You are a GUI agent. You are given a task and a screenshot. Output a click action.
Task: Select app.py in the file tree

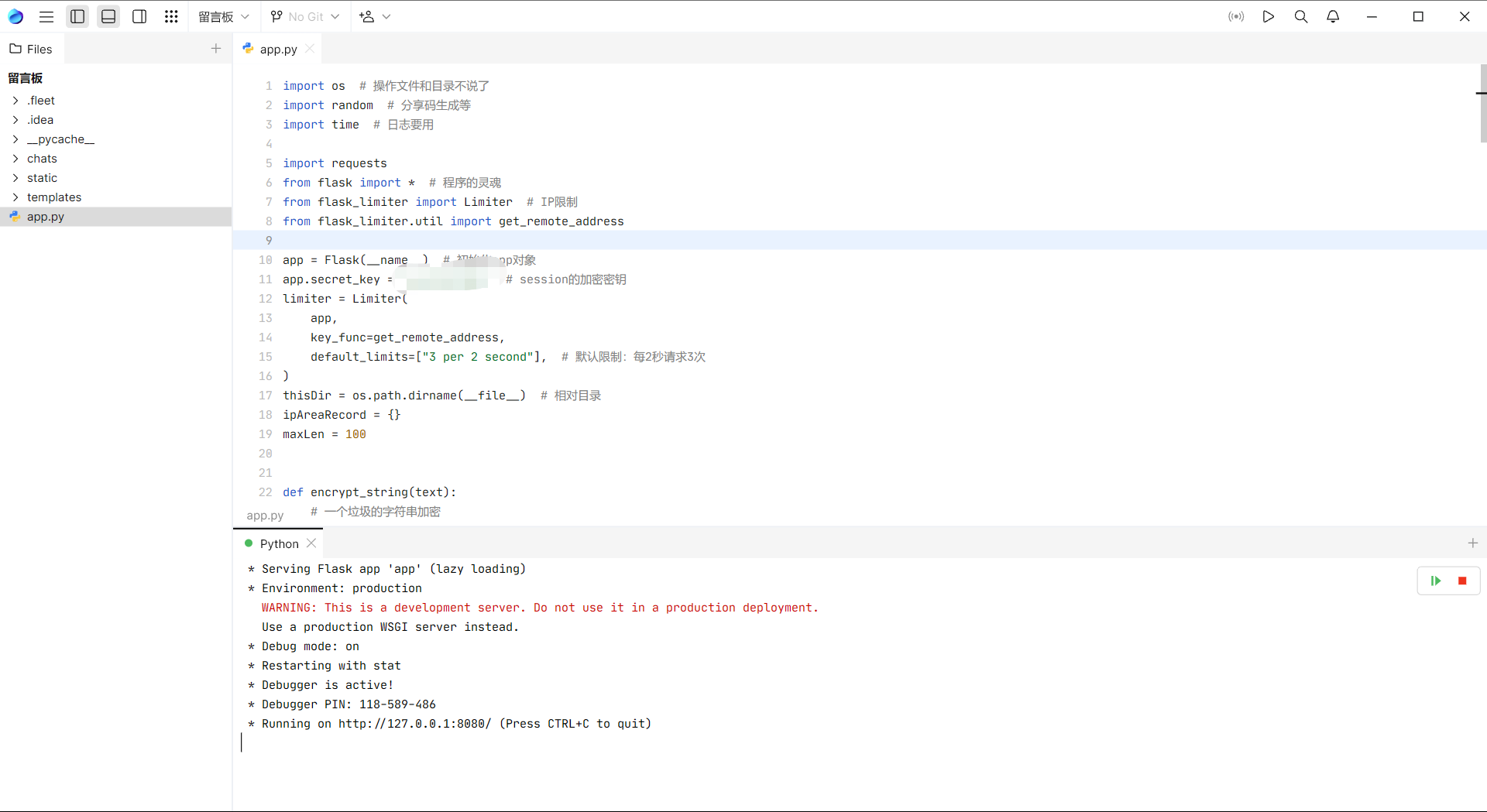pyautogui.click(x=46, y=217)
